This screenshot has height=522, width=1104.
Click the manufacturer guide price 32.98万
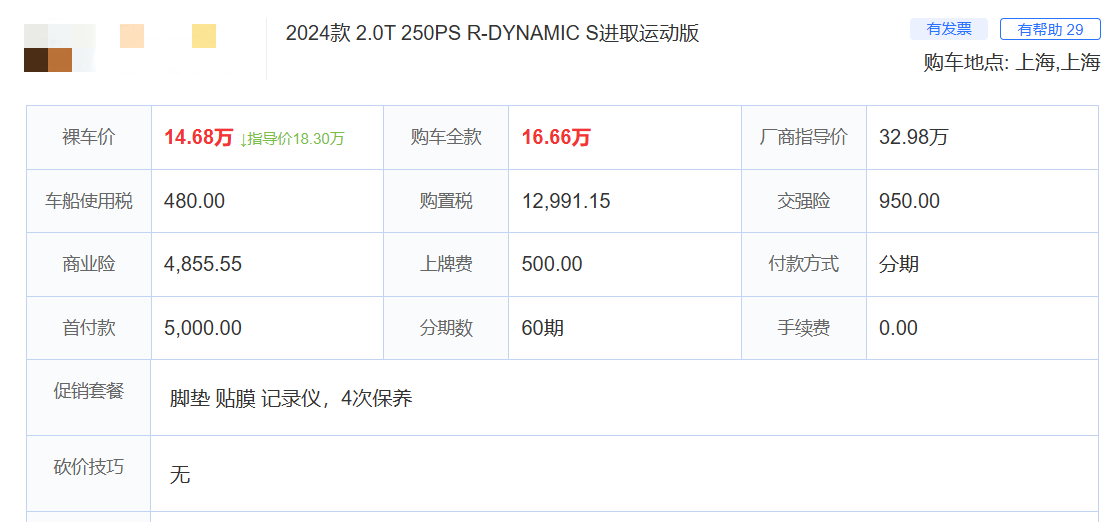point(913,137)
